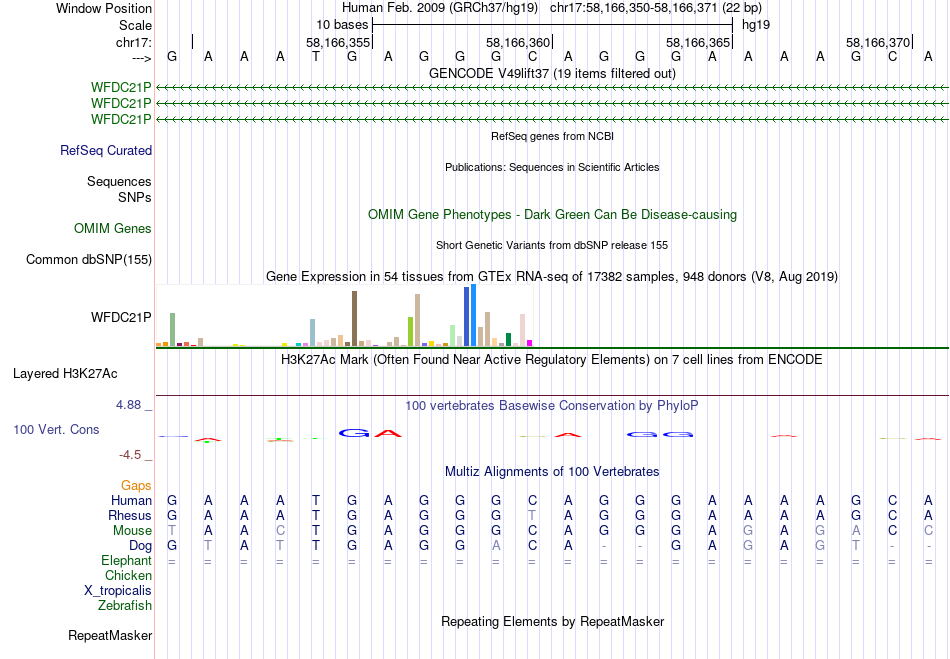Click coordinate label 58,166,365
This screenshot has height=659, width=950.
[x=698, y=42]
